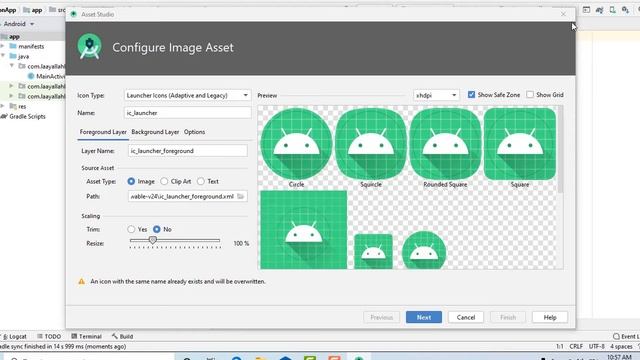Open Help for Asset Studio
The image size is (640, 360).
(x=550, y=317)
